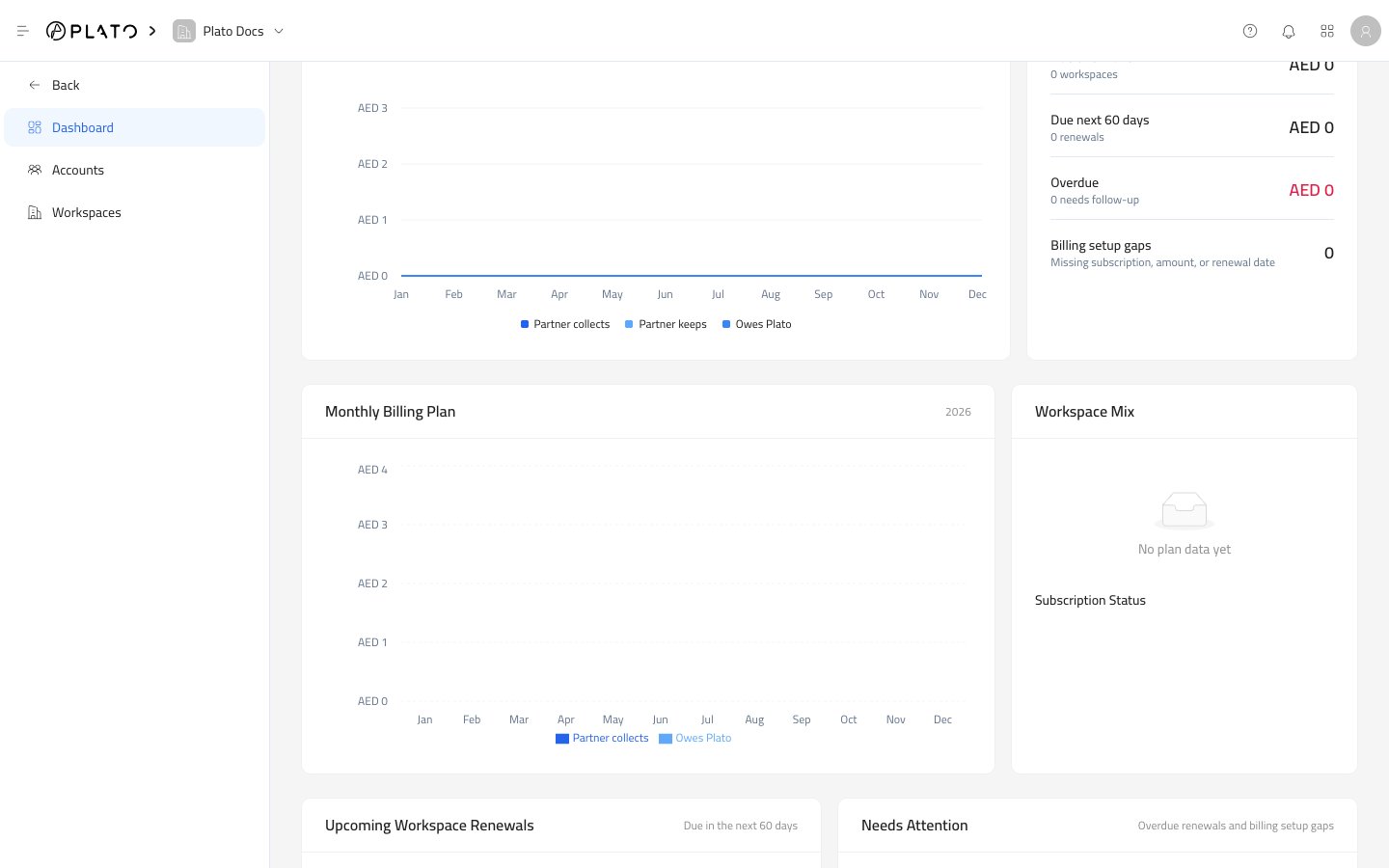Open the Accounts sidebar menu item
The width and height of the screenshot is (1389, 868).
pyautogui.click(x=135, y=170)
